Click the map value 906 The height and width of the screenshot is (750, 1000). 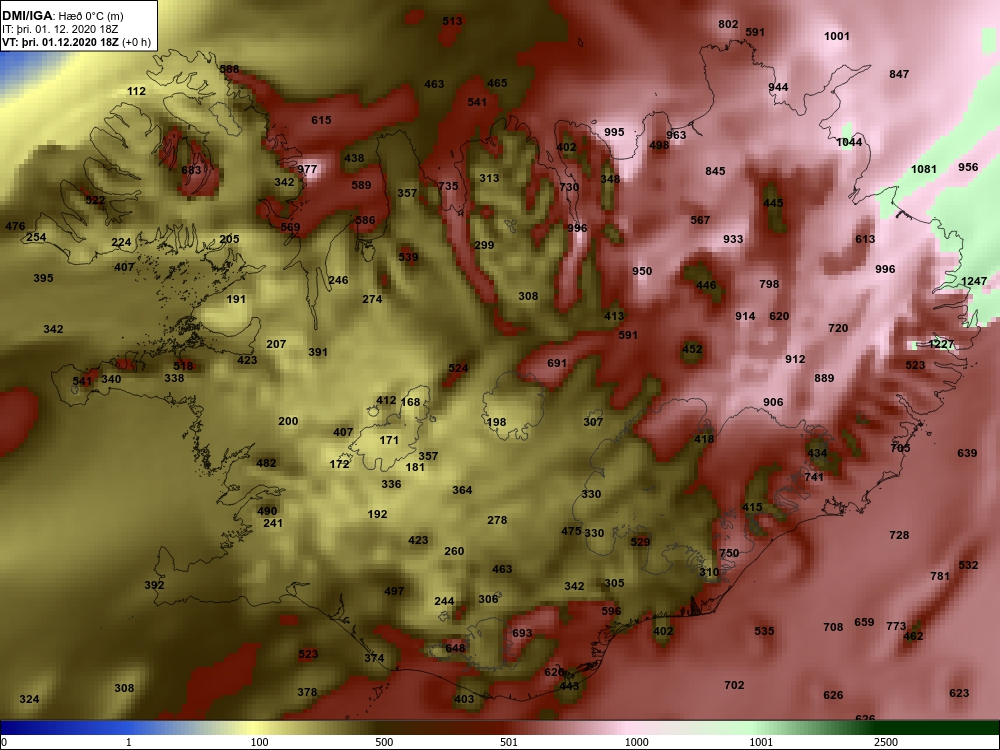(773, 402)
